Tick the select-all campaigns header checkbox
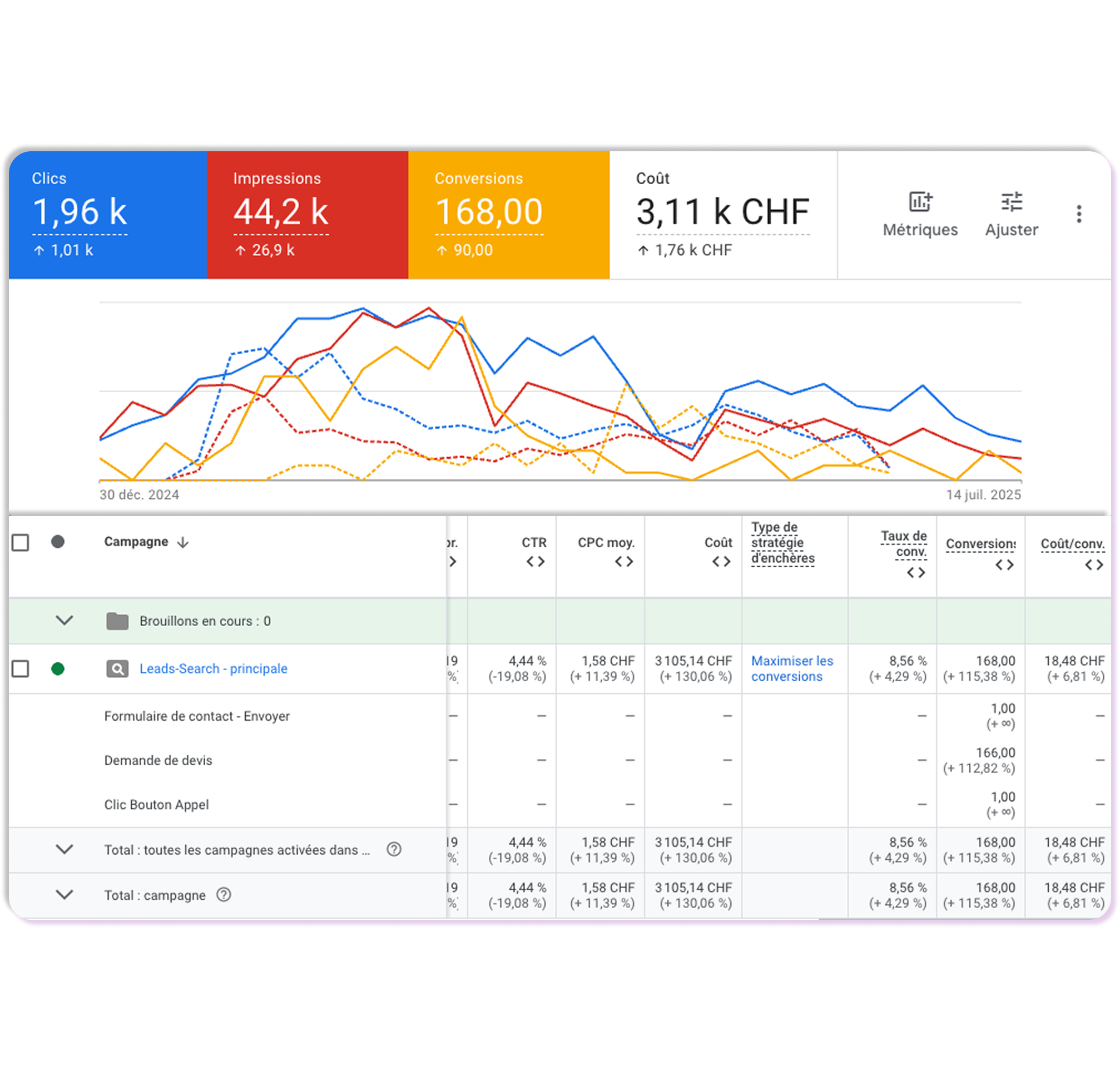 pos(21,542)
